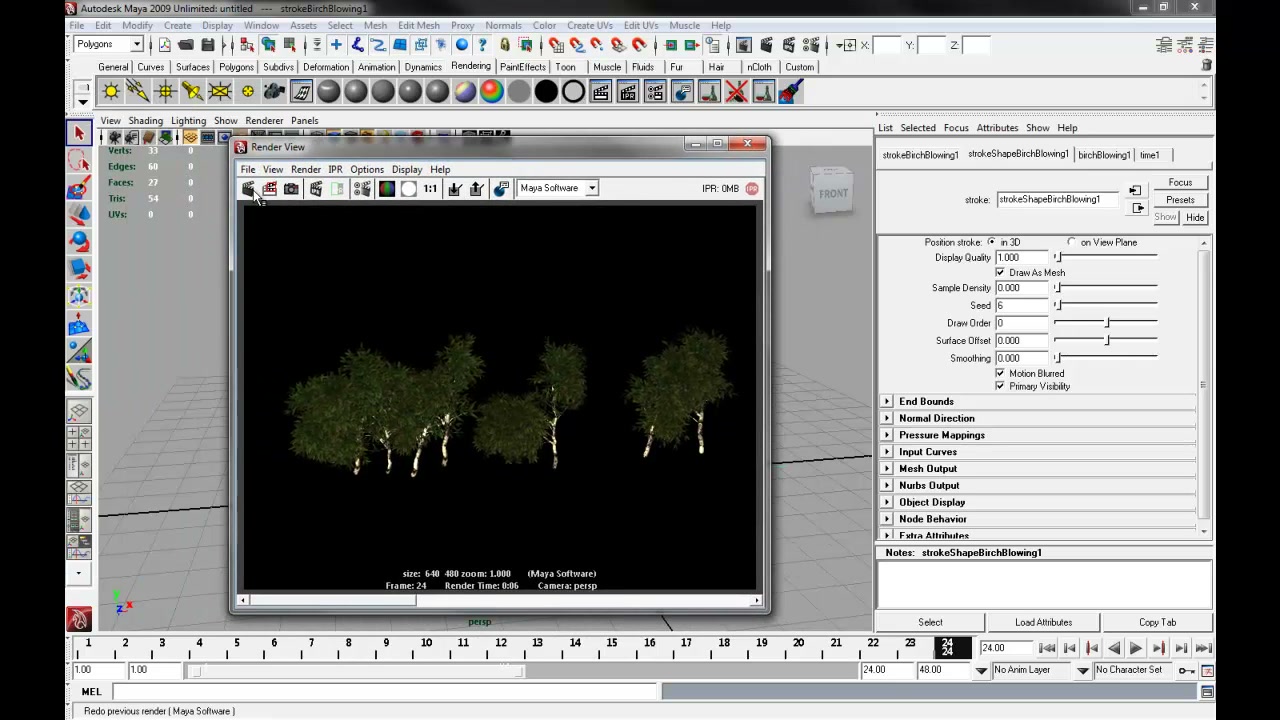Create directional light from the shelf
The width and height of the screenshot is (1280, 720).
tap(138, 92)
